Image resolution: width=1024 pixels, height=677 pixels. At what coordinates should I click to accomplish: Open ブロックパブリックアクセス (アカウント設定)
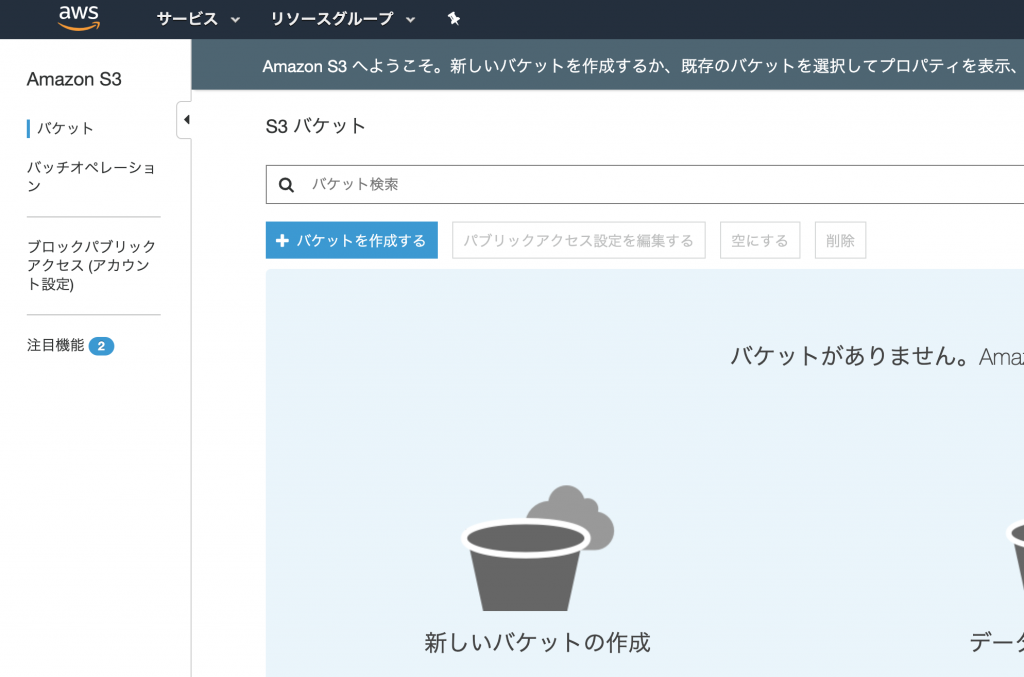(x=91, y=265)
